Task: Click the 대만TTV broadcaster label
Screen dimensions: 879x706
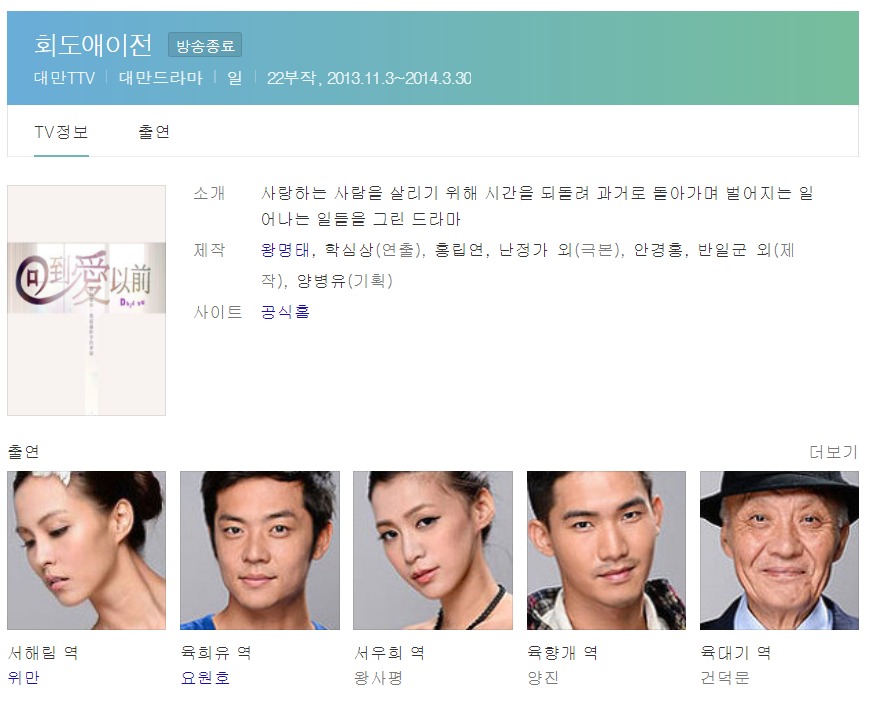Action: (64, 78)
